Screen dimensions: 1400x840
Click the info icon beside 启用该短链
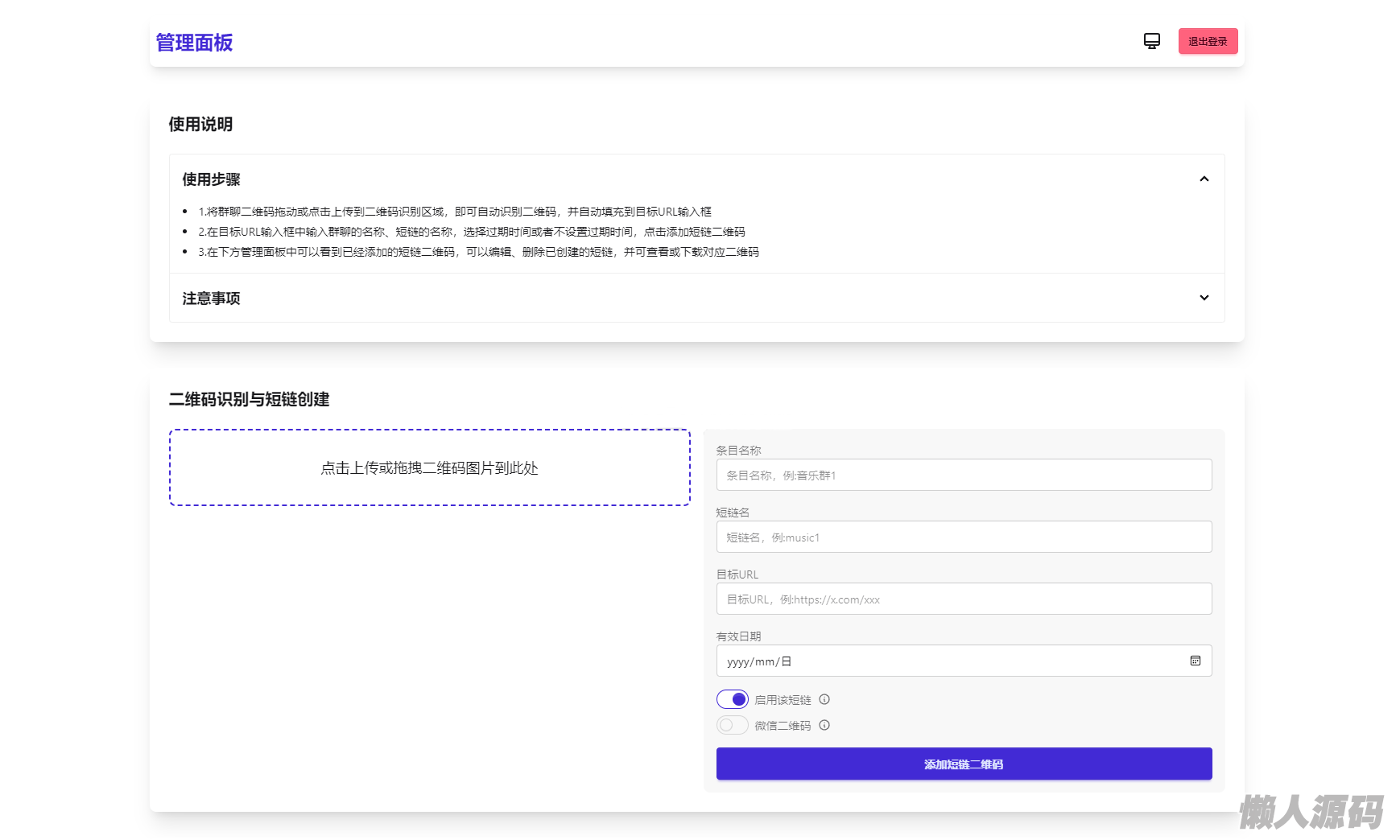point(824,699)
